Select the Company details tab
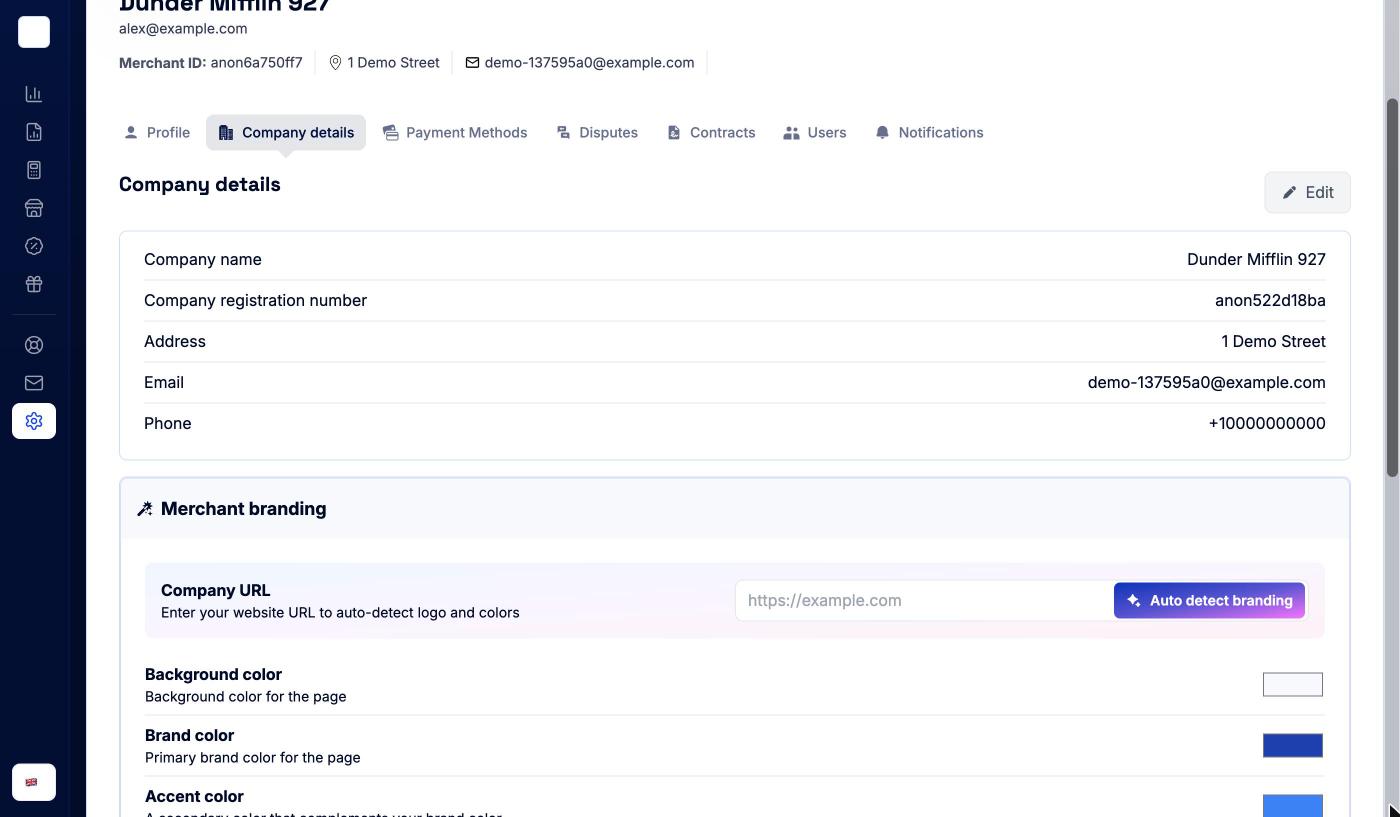The image size is (1400, 817). (286, 132)
